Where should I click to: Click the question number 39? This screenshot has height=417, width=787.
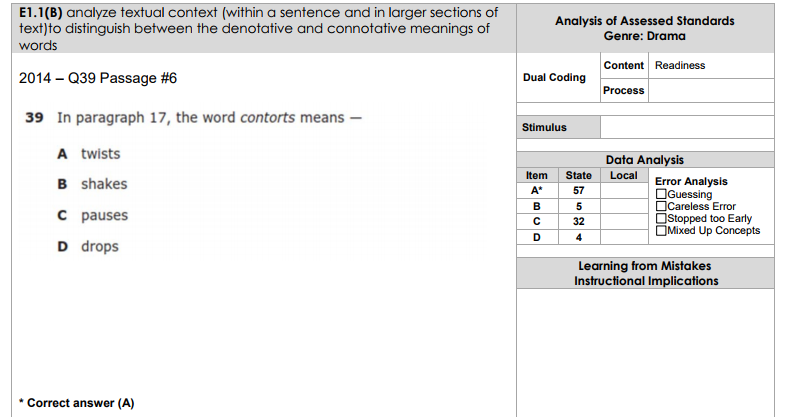click(34, 118)
